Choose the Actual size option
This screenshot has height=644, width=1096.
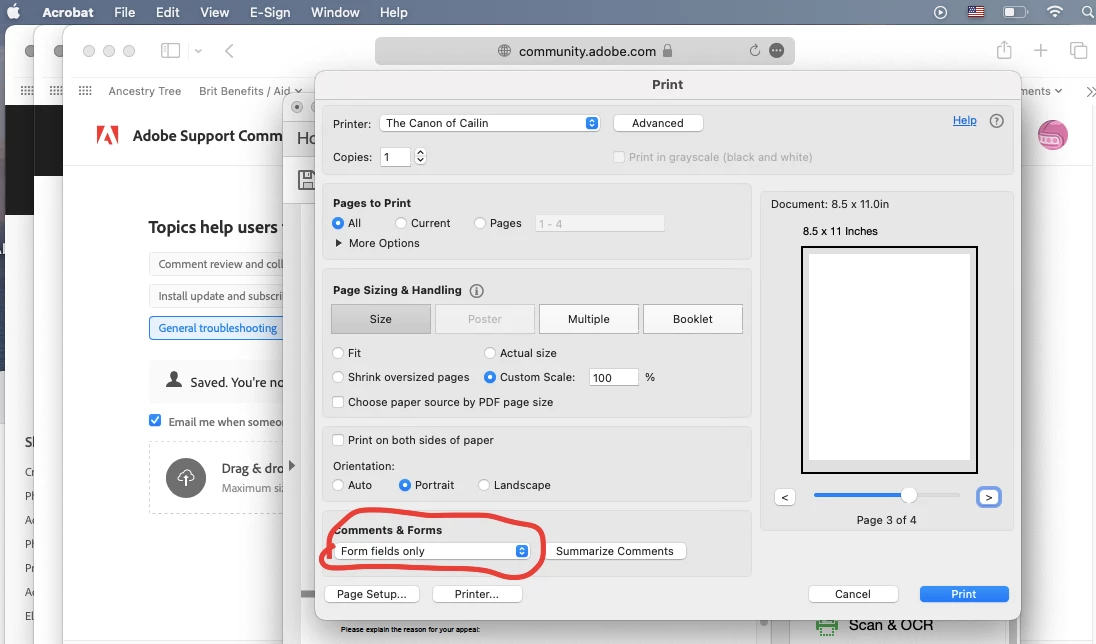(x=490, y=353)
